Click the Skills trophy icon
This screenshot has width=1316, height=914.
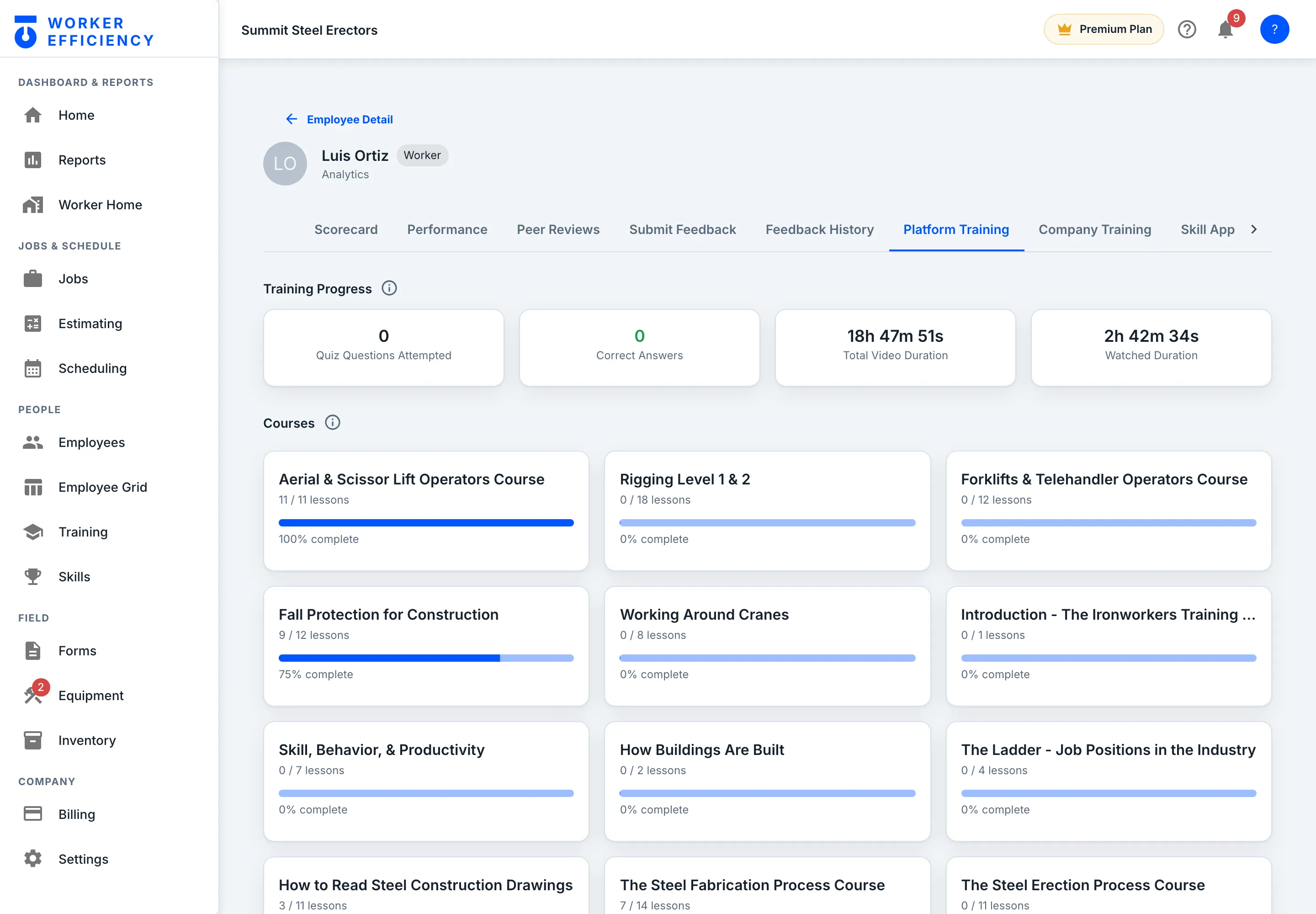32,577
